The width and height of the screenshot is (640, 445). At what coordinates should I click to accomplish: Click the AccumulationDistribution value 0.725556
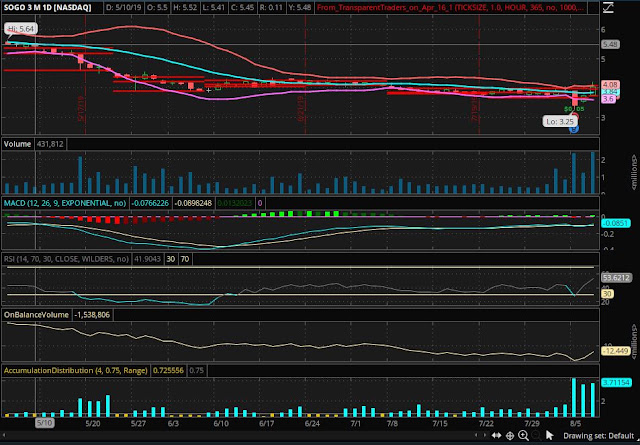[168, 371]
